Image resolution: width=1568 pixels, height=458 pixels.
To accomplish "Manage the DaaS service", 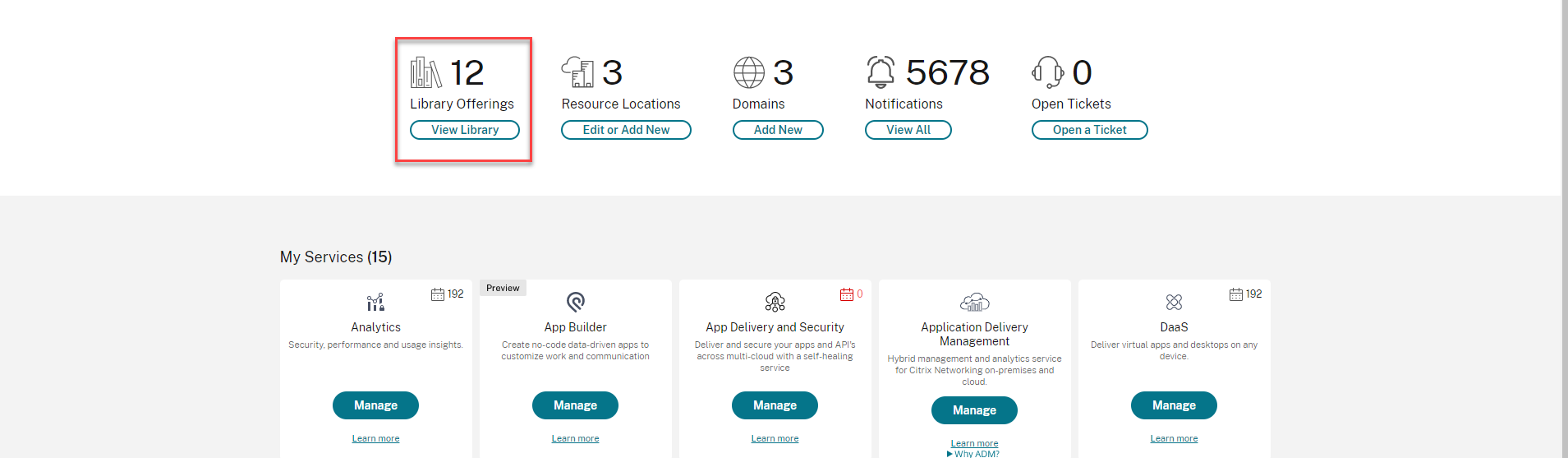I will point(1174,405).
